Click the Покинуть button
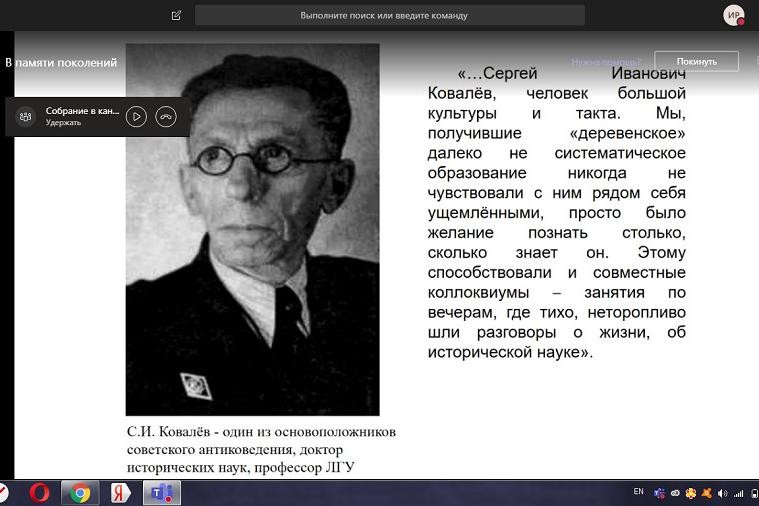759x506 pixels. (x=696, y=61)
